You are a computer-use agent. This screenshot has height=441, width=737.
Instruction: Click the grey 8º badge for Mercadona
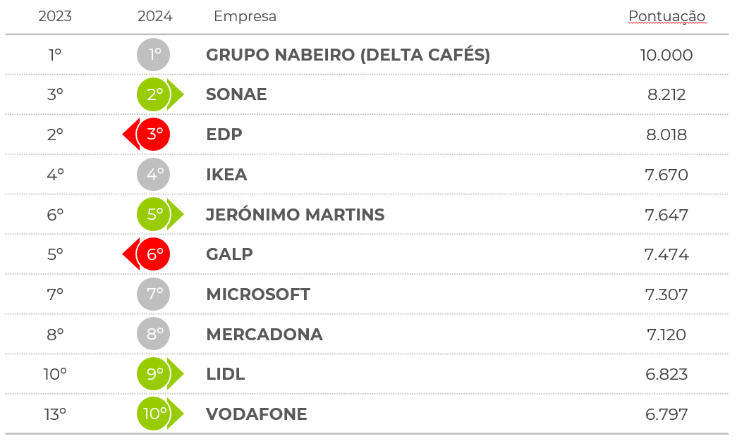tap(154, 334)
